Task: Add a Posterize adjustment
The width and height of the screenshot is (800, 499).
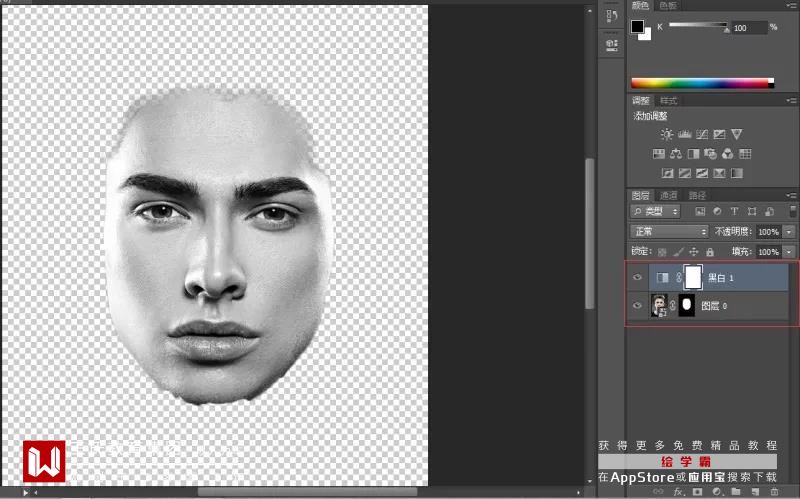Action: (x=685, y=173)
